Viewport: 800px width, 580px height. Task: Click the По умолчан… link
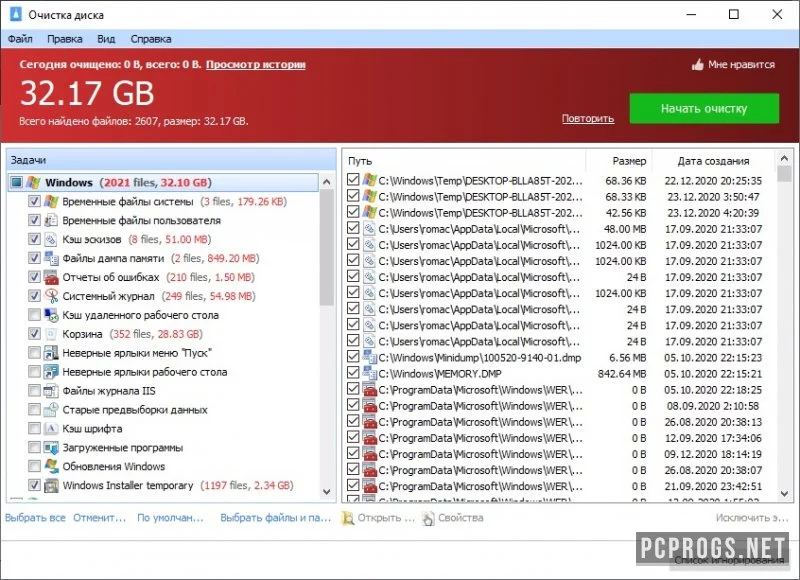point(170,518)
